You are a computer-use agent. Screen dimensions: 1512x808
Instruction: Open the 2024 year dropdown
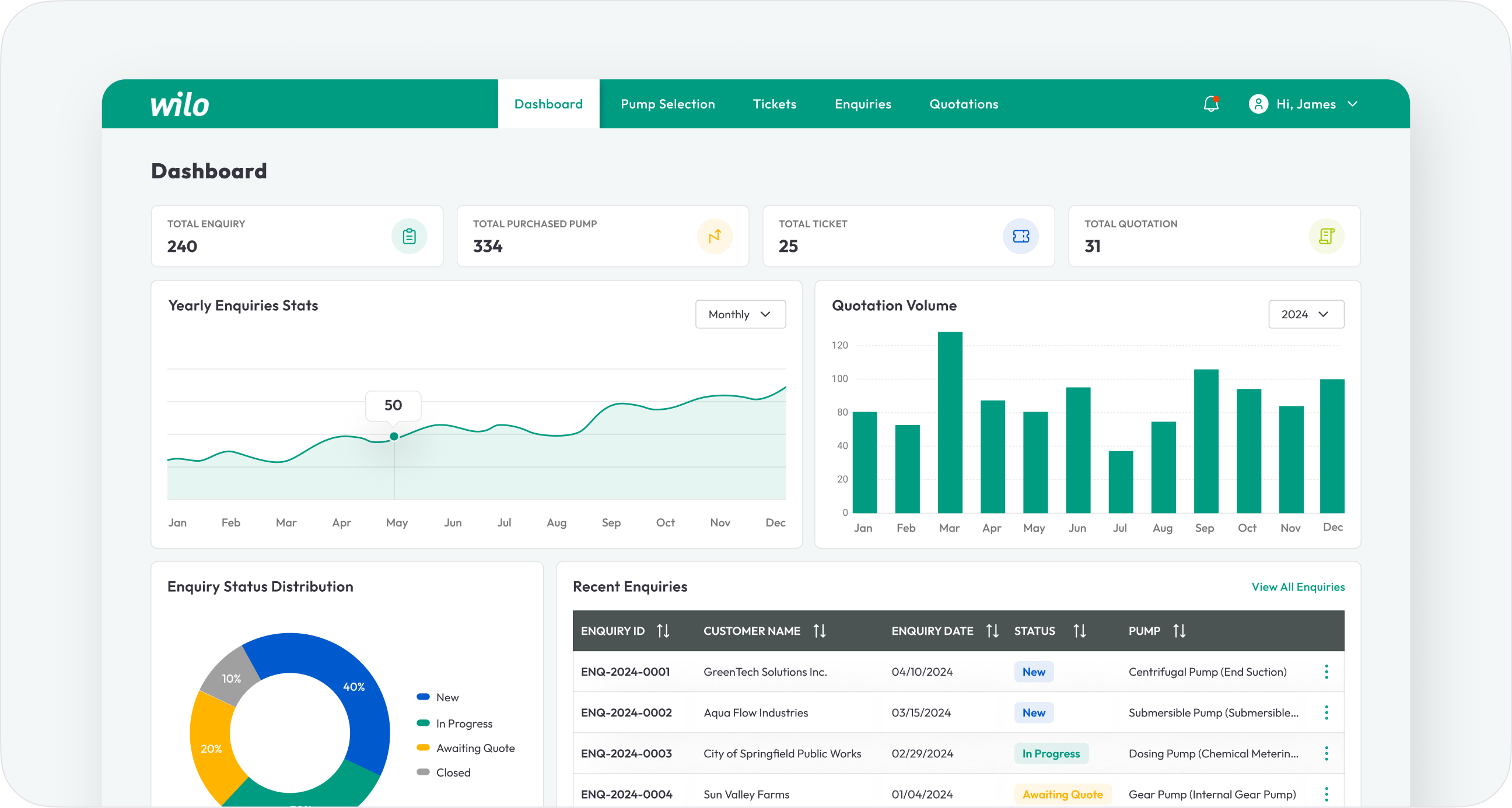coord(1305,315)
